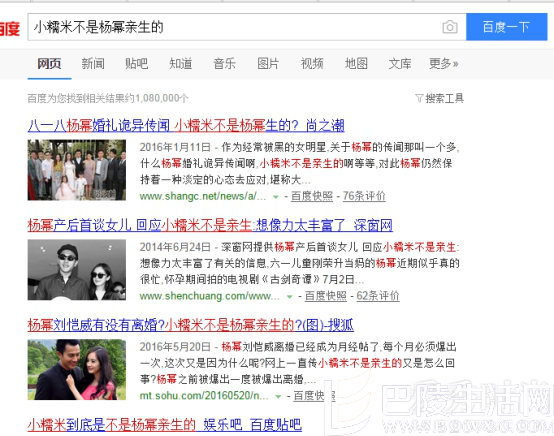Visit mt.sohu.com result URL

click(204, 396)
